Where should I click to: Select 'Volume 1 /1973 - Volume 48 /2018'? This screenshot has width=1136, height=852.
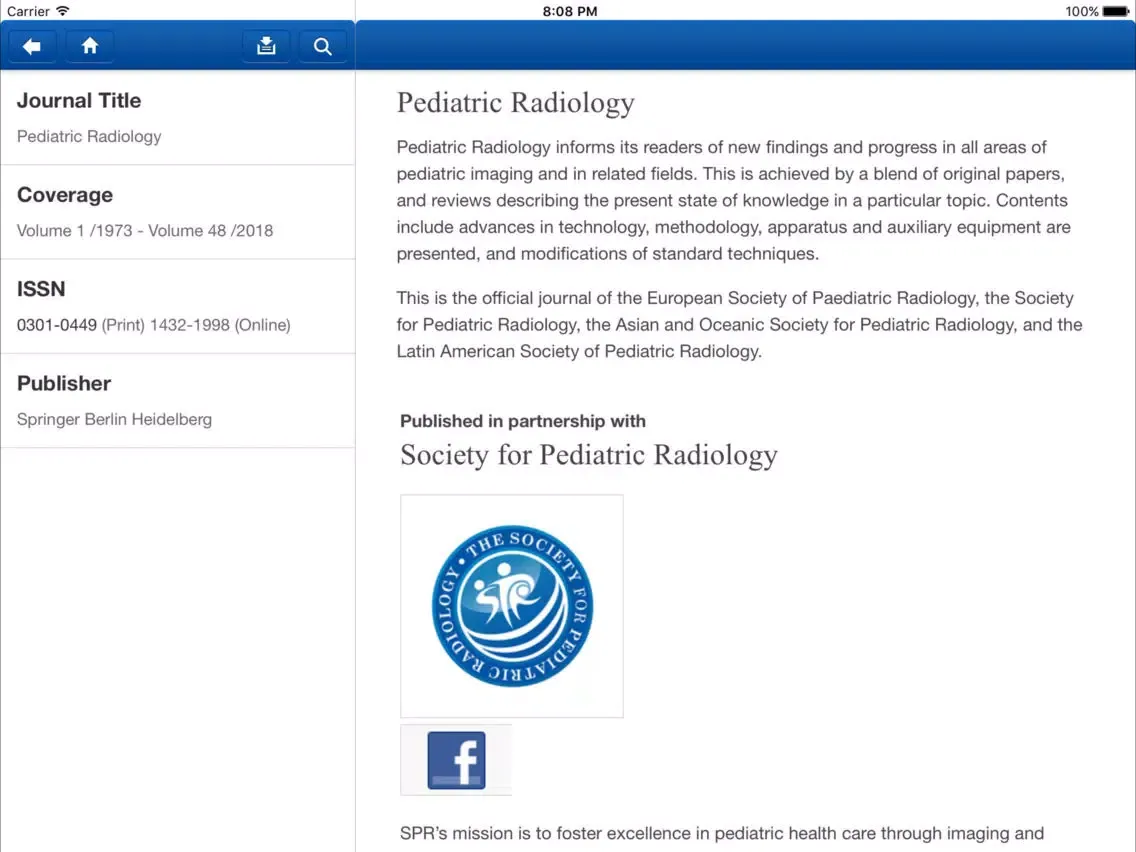tap(145, 230)
